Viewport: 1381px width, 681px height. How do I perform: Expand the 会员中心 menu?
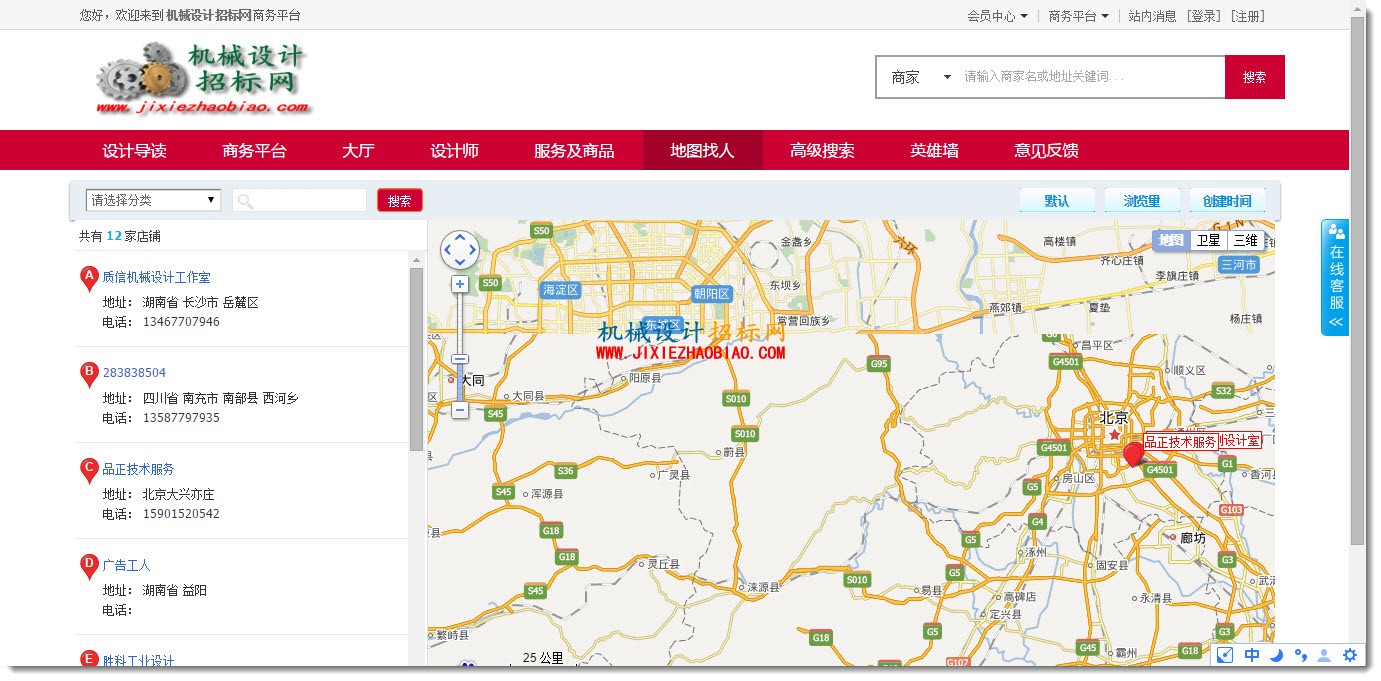tap(997, 16)
